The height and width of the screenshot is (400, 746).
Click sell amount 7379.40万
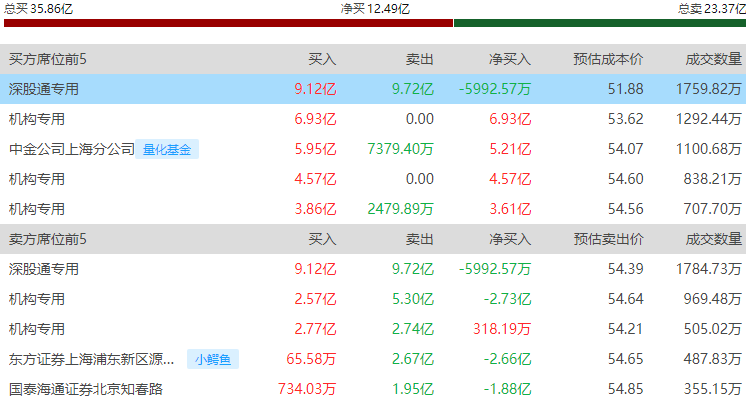click(400, 149)
